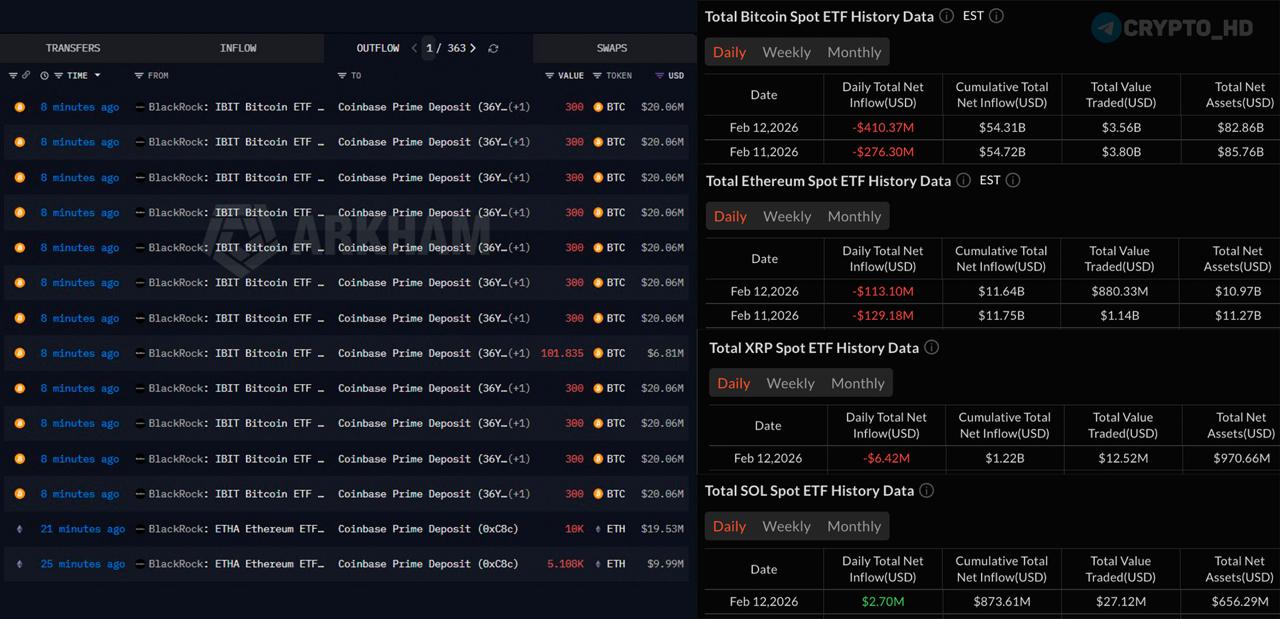Screen dimensions: 1280x619
Task: Click the $970.66M XRP total net assets
Action: click(1240, 459)
